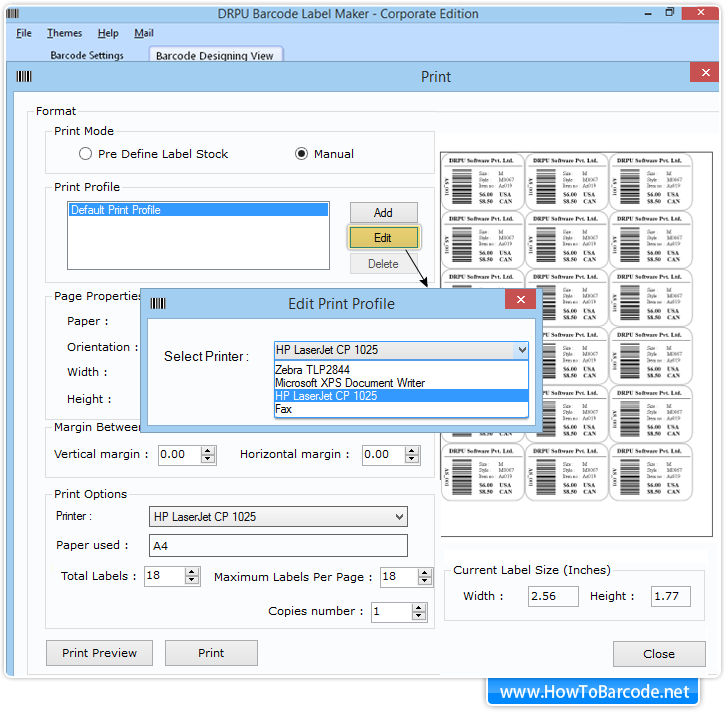The width and height of the screenshot is (725, 712).
Task: Select Default Print Profile in the list
Action: [198, 210]
